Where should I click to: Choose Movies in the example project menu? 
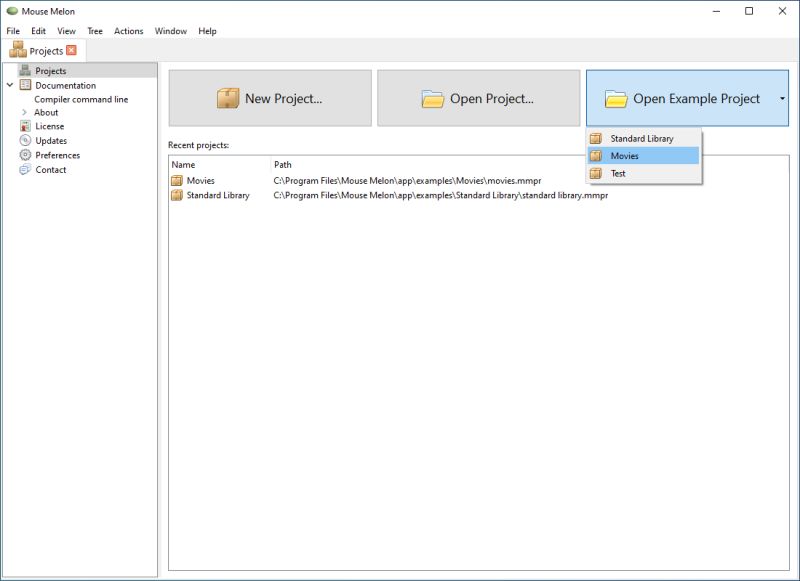[643, 156]
